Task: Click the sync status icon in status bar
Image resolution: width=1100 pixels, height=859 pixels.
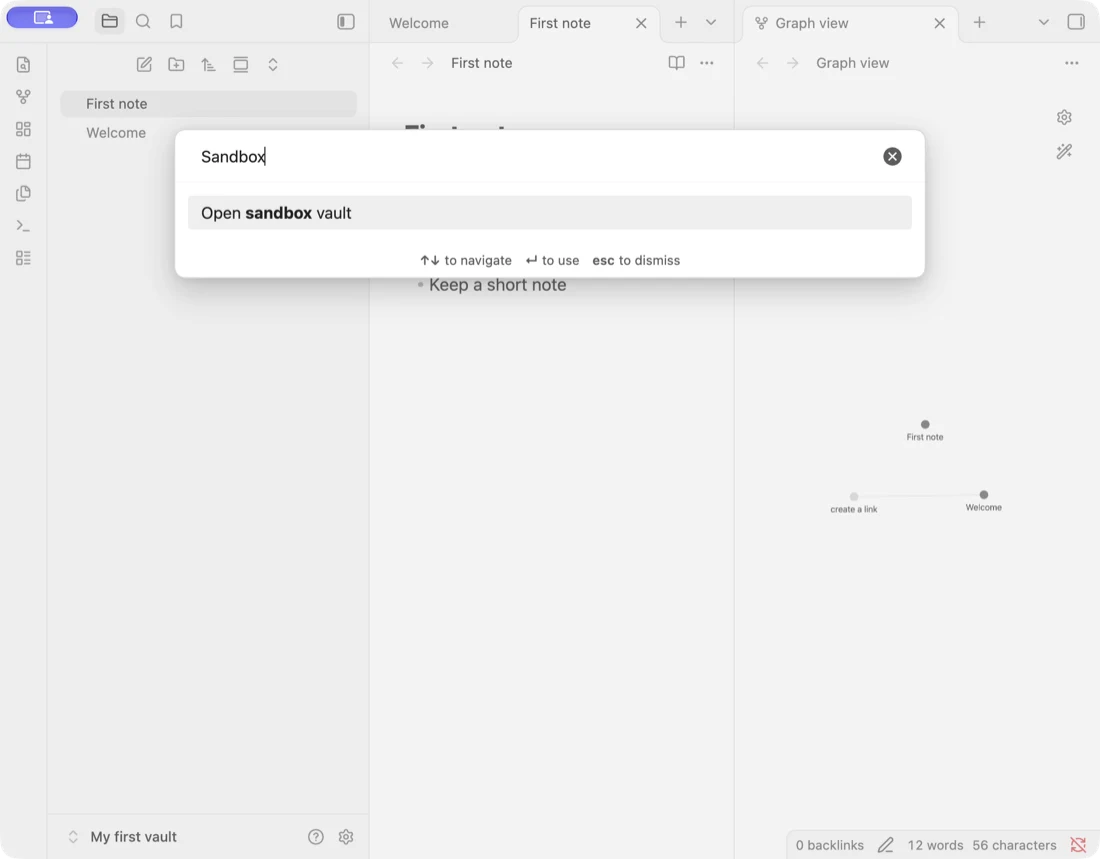Action: coord(1078,845)
